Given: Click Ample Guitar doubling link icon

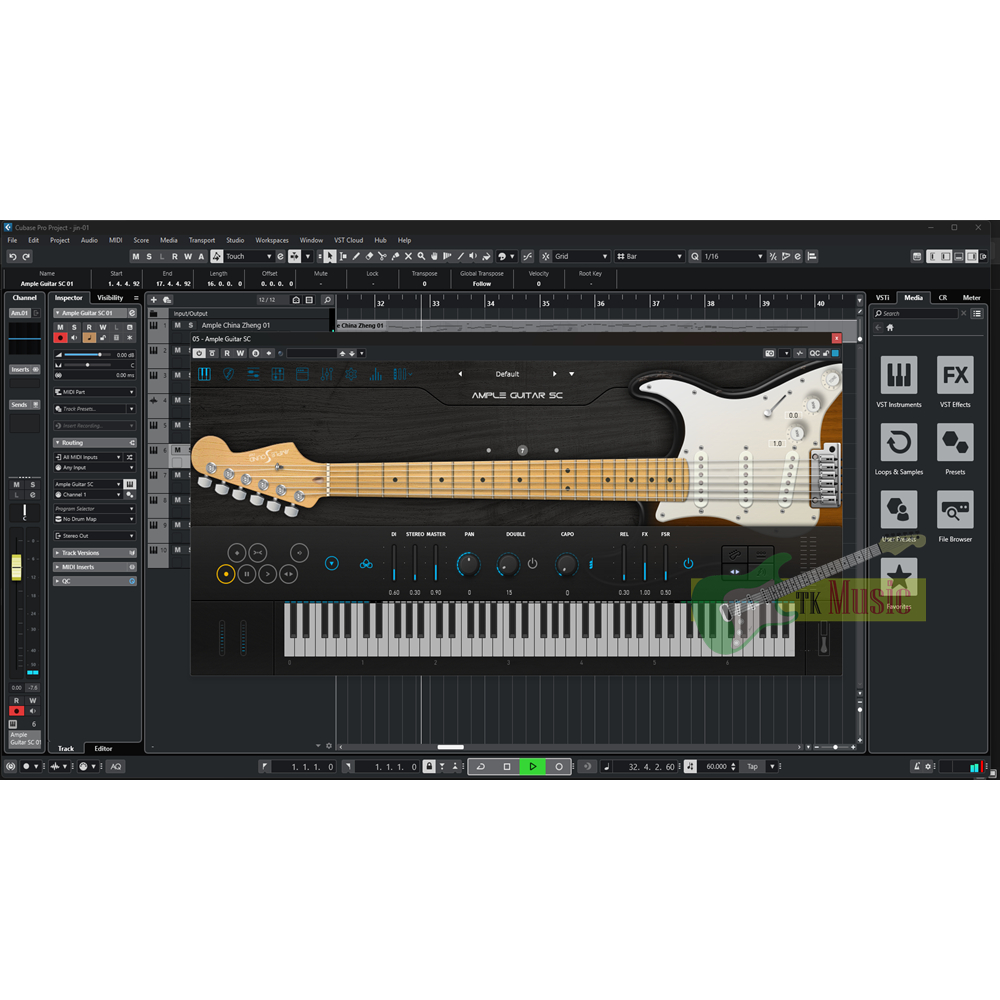Looking at the screenshot, I should 366,564.
